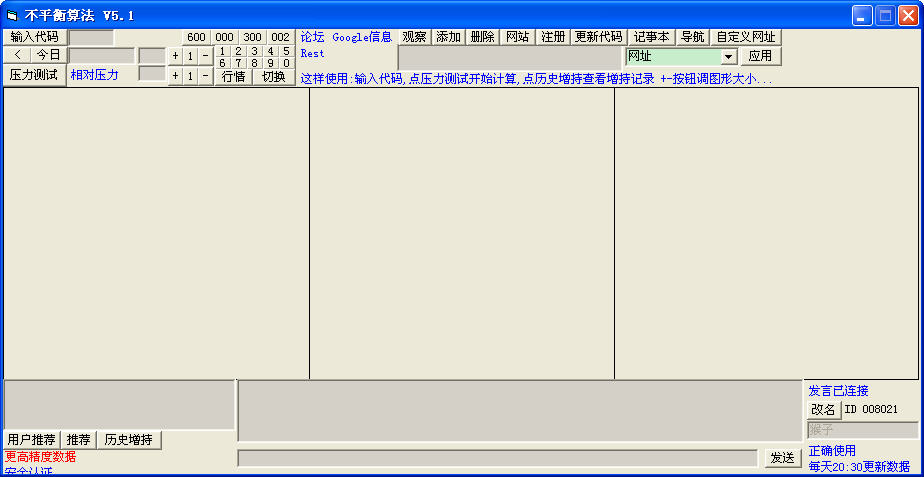Click the code input field beside 输入代码
The width and height of the screenshot is (924, 477).
[x=91, y=37]
